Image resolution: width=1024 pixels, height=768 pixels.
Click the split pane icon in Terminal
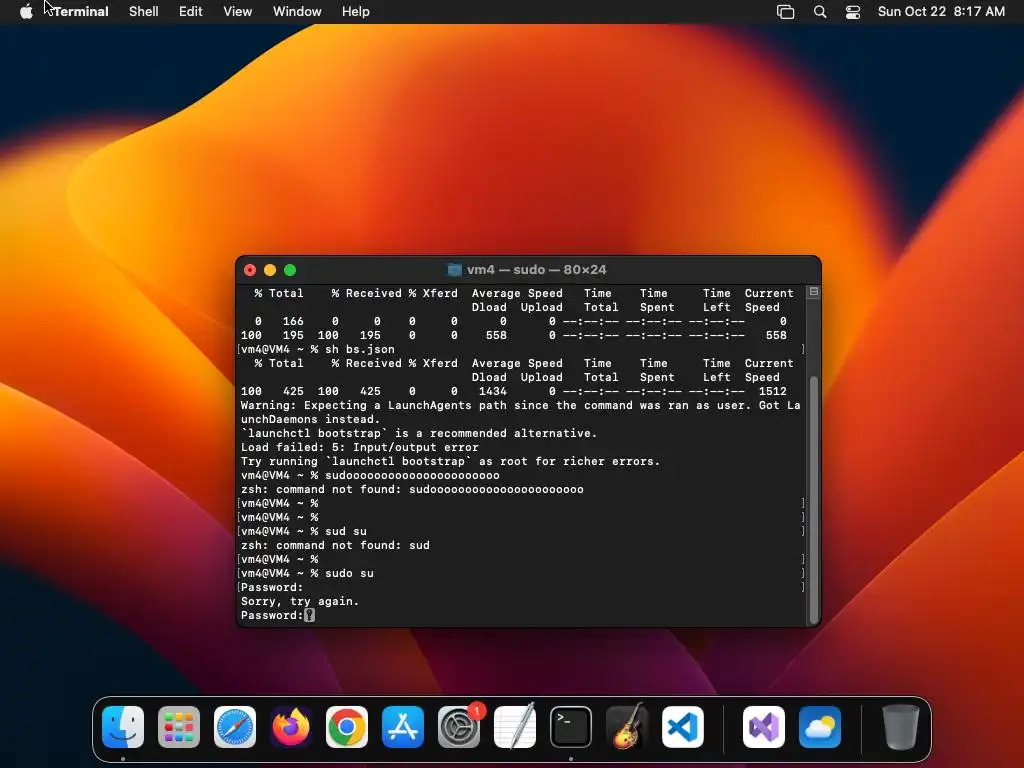point(814,292)
